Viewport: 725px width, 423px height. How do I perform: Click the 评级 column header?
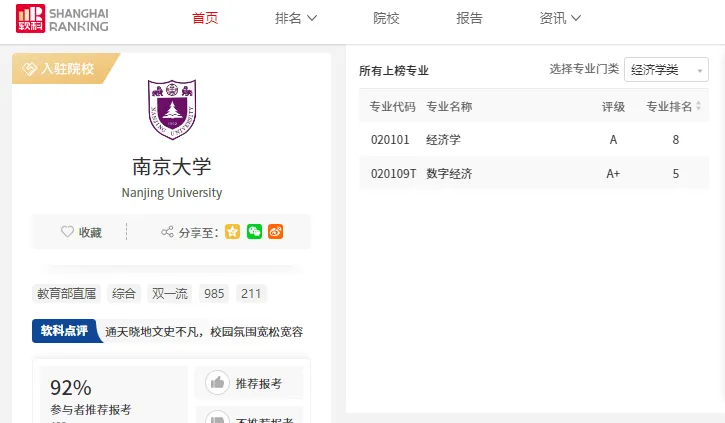613,107
